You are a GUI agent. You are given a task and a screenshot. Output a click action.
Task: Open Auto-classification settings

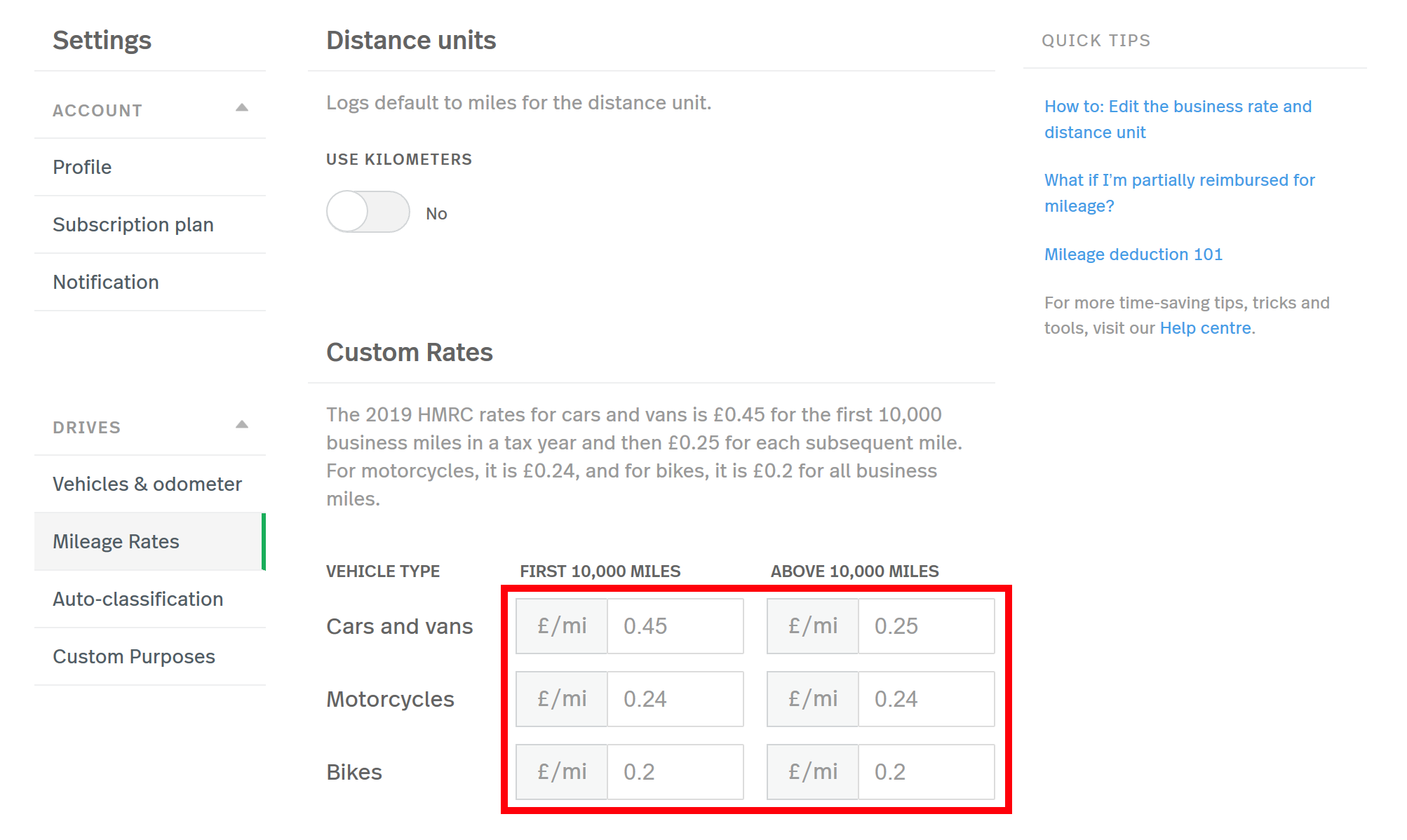(150, 599)
